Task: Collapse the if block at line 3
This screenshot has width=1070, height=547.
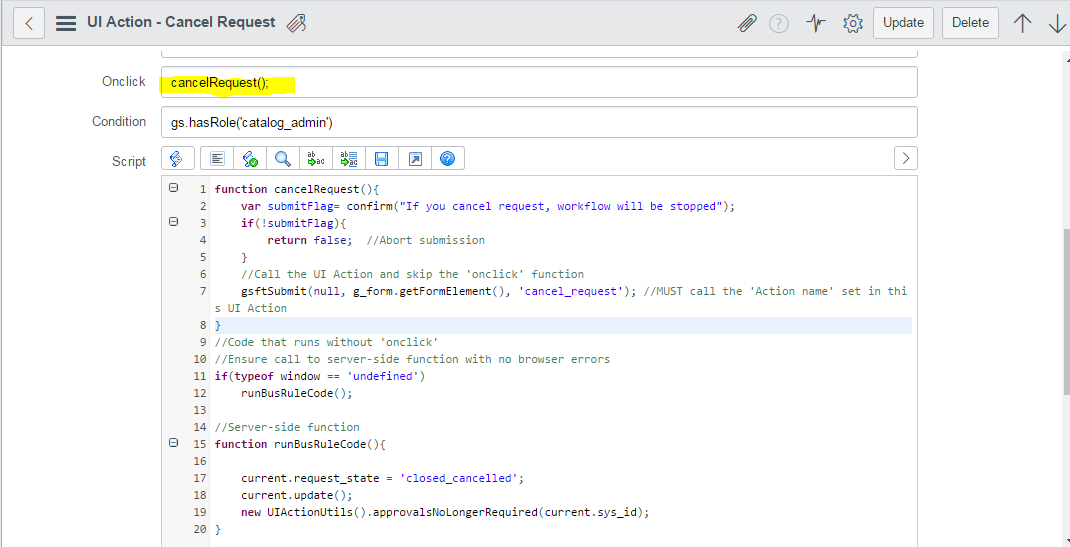Action: [x=173, y=222]
